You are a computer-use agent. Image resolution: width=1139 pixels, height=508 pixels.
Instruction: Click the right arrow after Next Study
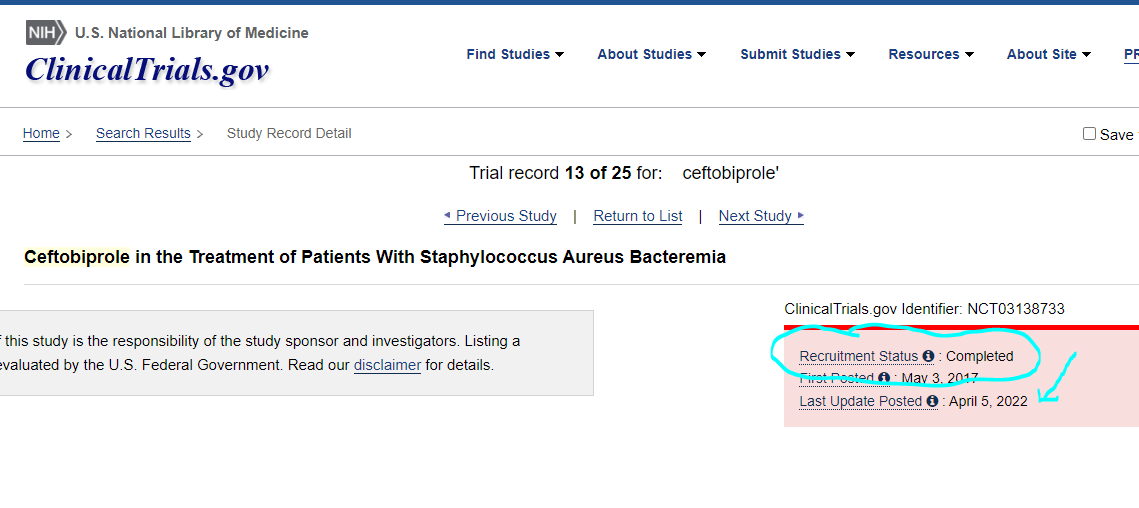[x=801, y=216]
